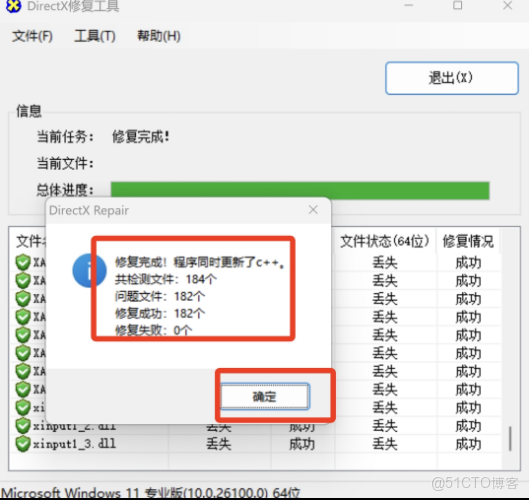Open the 帮助(H) menu

click(159, 36)
